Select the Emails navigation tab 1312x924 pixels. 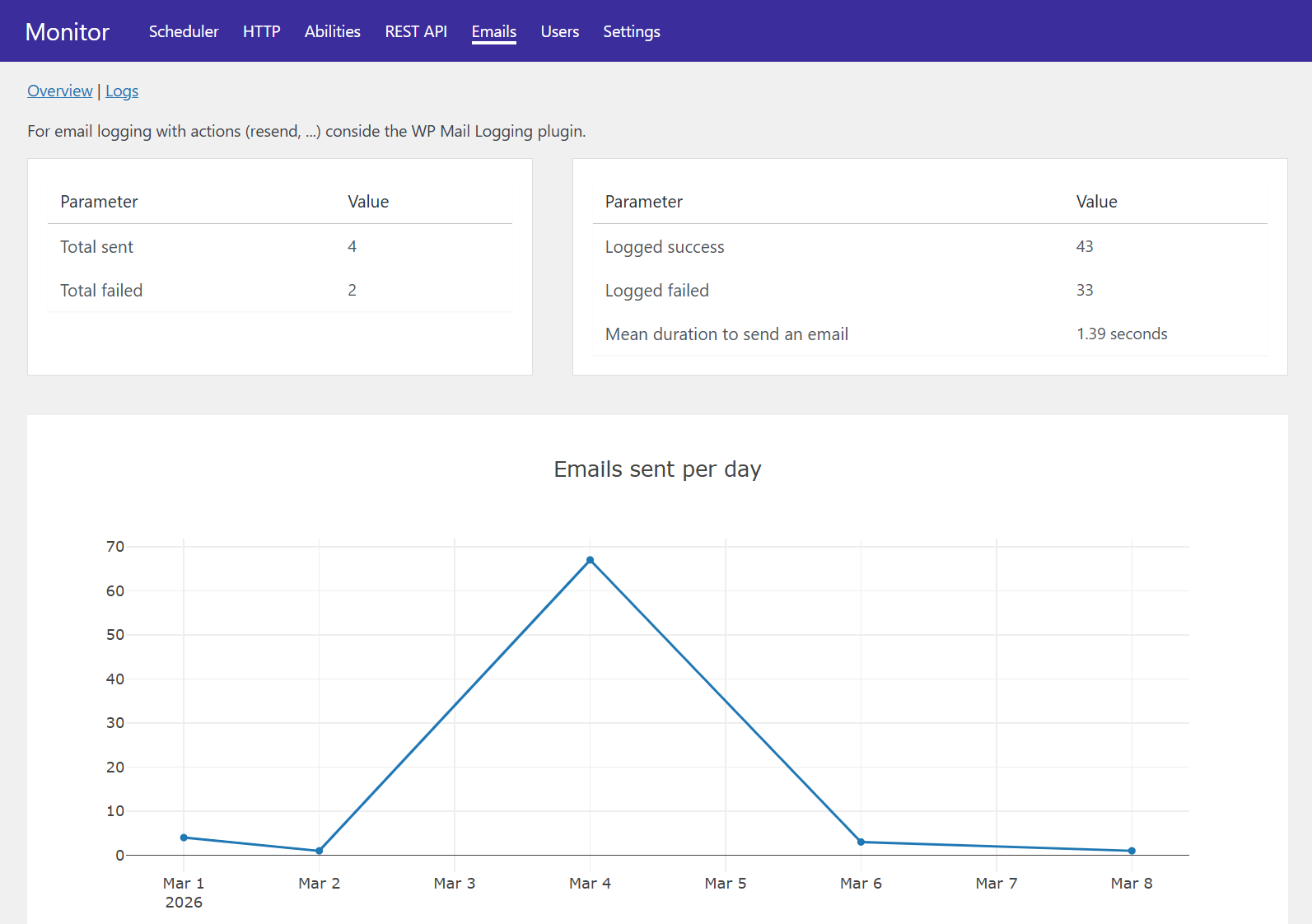coord(493,31)
